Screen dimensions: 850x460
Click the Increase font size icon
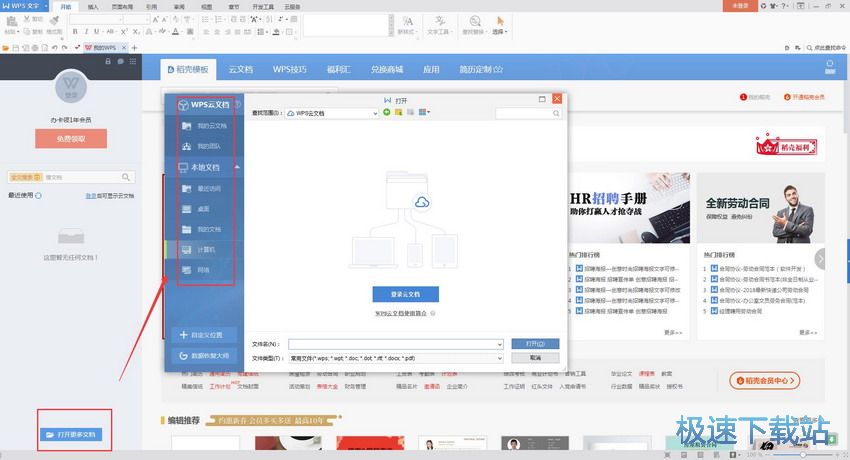pyautogui.click(x=156, y=20)
